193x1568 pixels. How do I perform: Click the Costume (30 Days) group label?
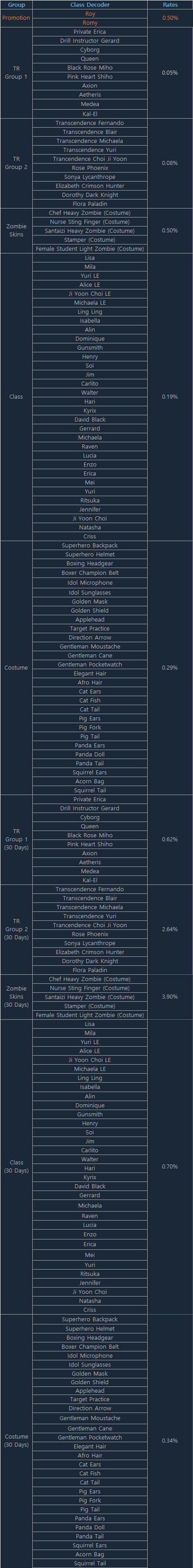(17, 1441)
